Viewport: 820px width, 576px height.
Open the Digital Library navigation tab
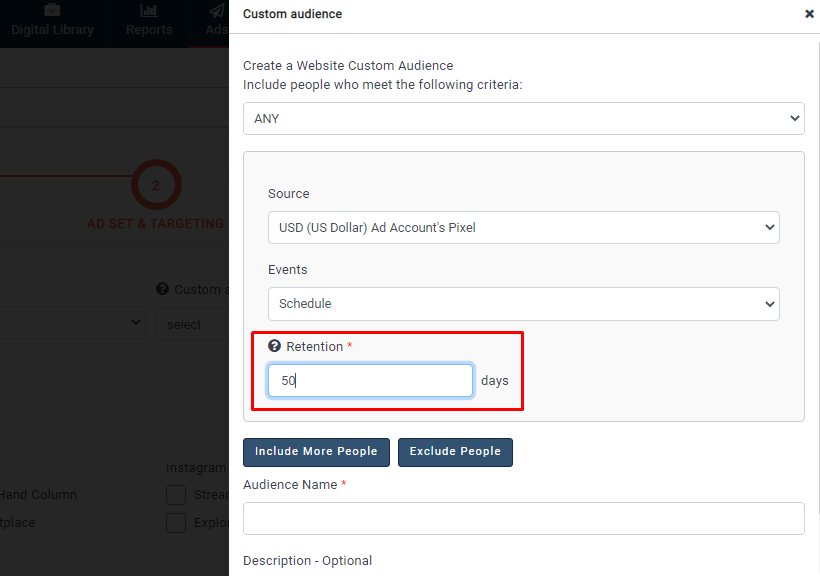[x=52, y=29]
